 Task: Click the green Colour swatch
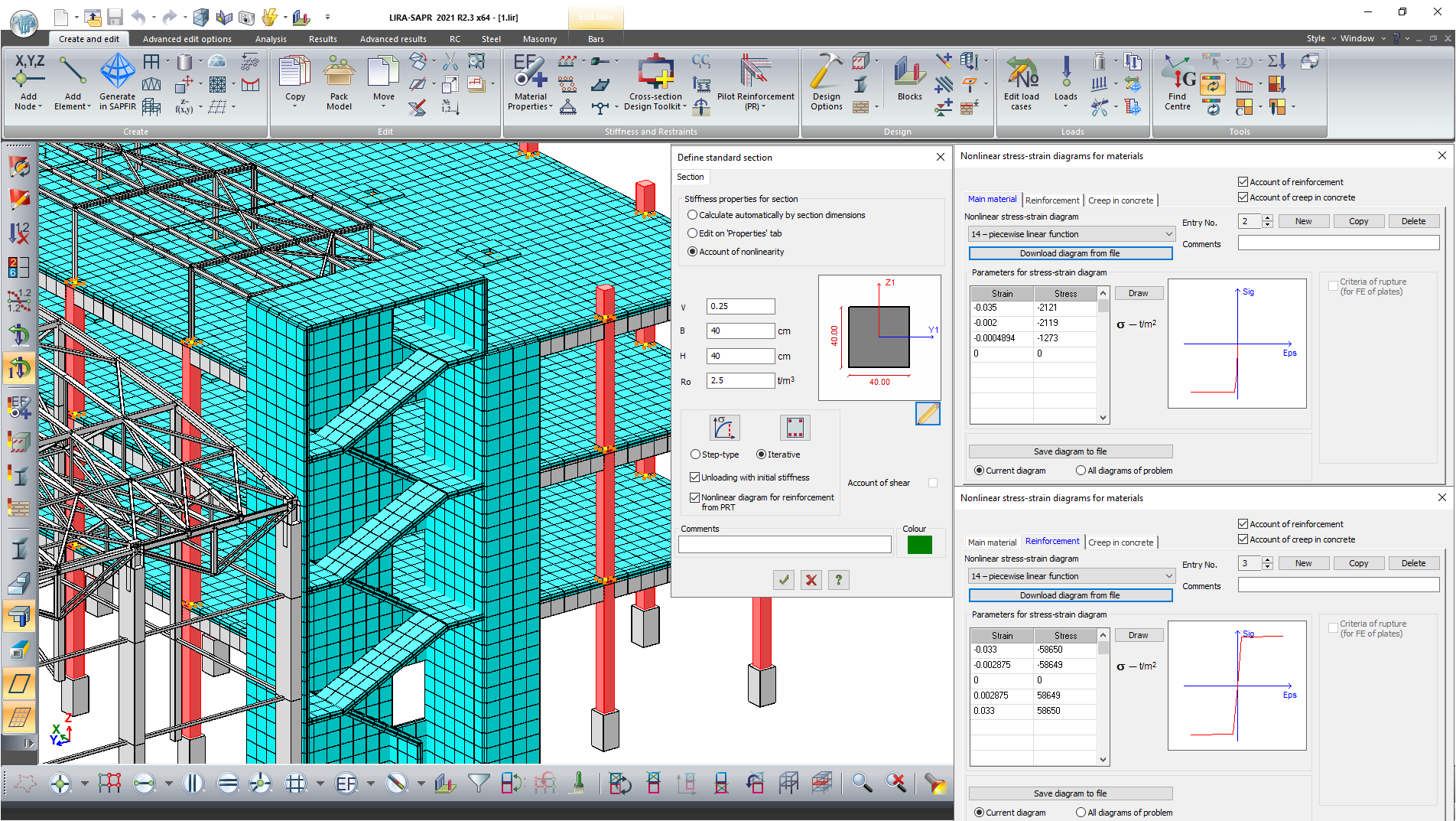tap(919, 545)
